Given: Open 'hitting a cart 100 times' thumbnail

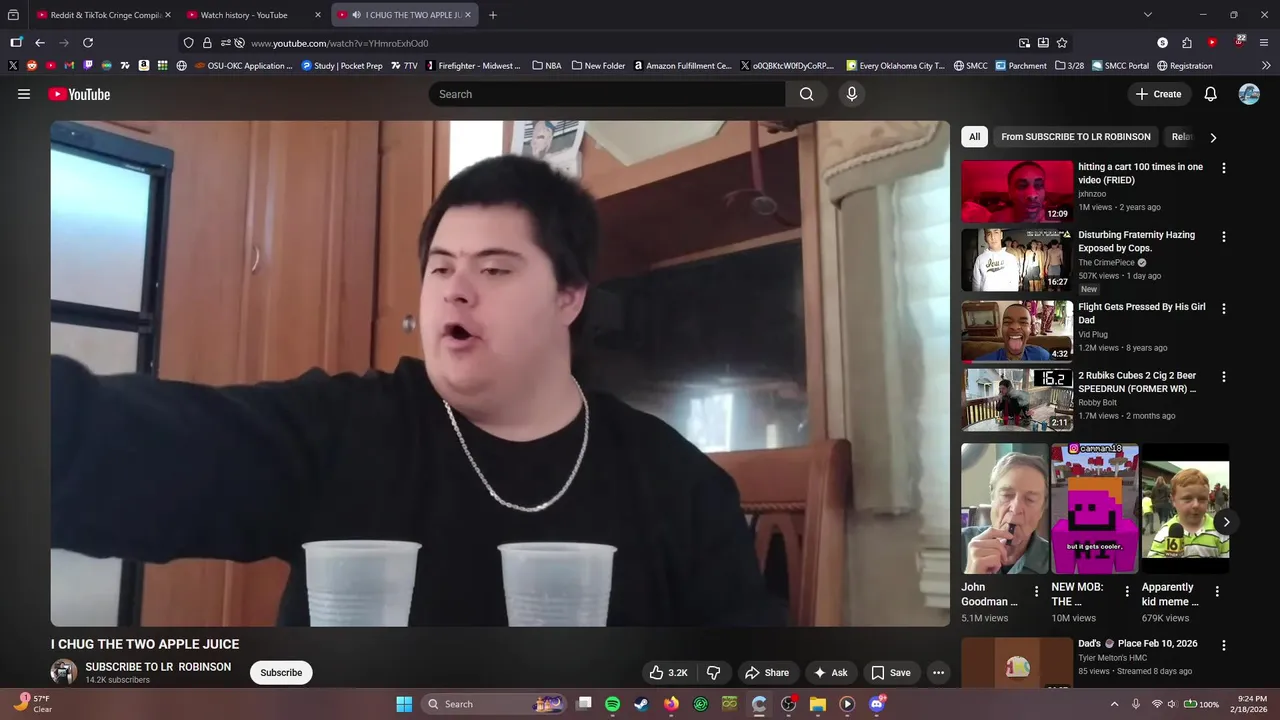Looking at the screenshot, I should click(x=1017, y=191).
